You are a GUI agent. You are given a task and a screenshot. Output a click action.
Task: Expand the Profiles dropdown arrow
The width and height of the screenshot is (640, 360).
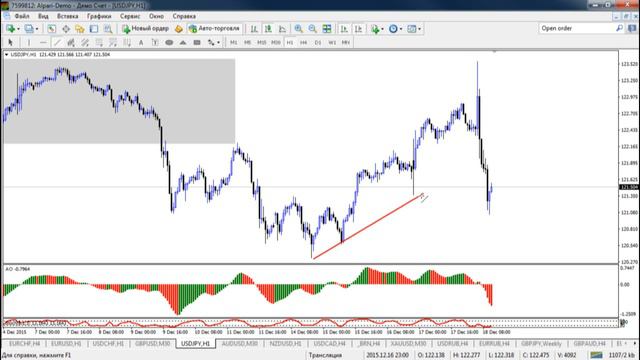click(x=37, y=29)
